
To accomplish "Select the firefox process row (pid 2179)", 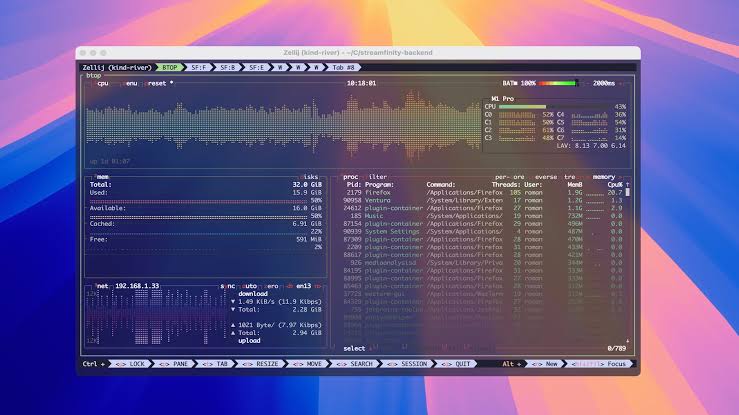I will coord(483,193).
